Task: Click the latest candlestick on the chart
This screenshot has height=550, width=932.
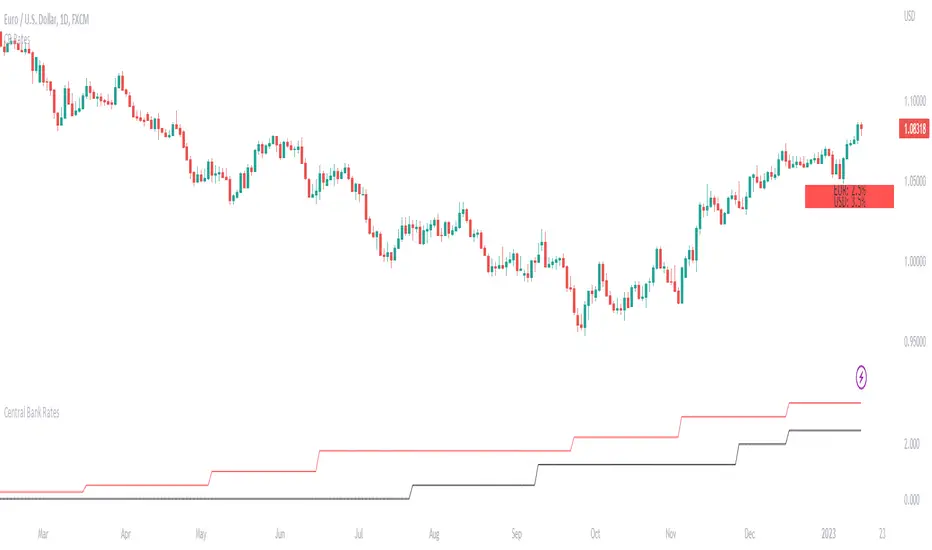Action: [861, 127]
